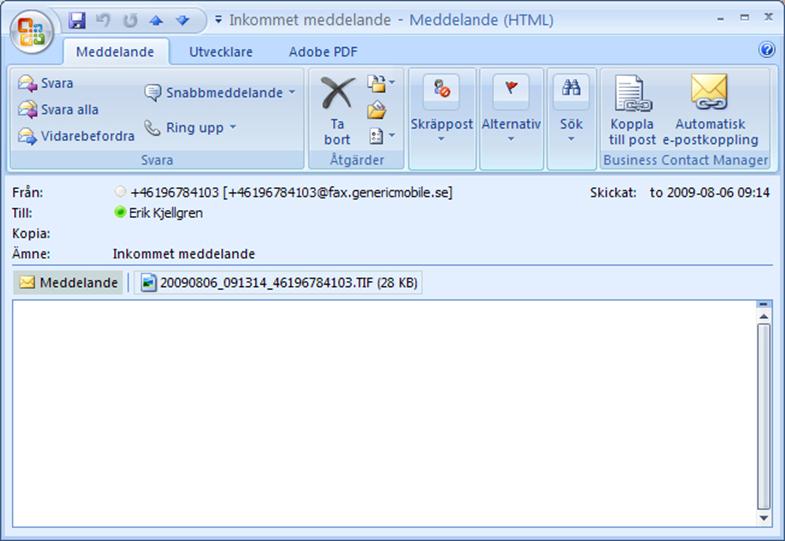
Task: Reply to all with Svara alla
Action: coord(58,109)
